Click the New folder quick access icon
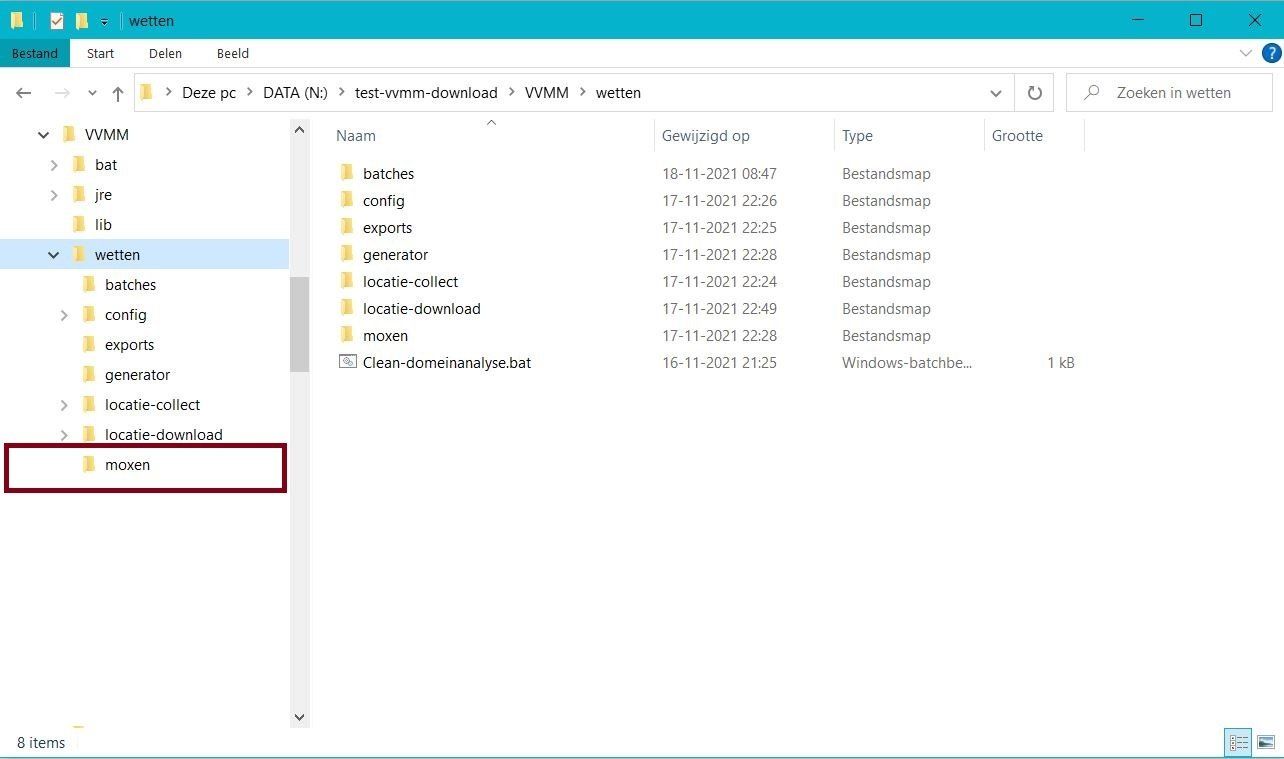This screenshot has width=1284, height=759. [x=82, y=20]
